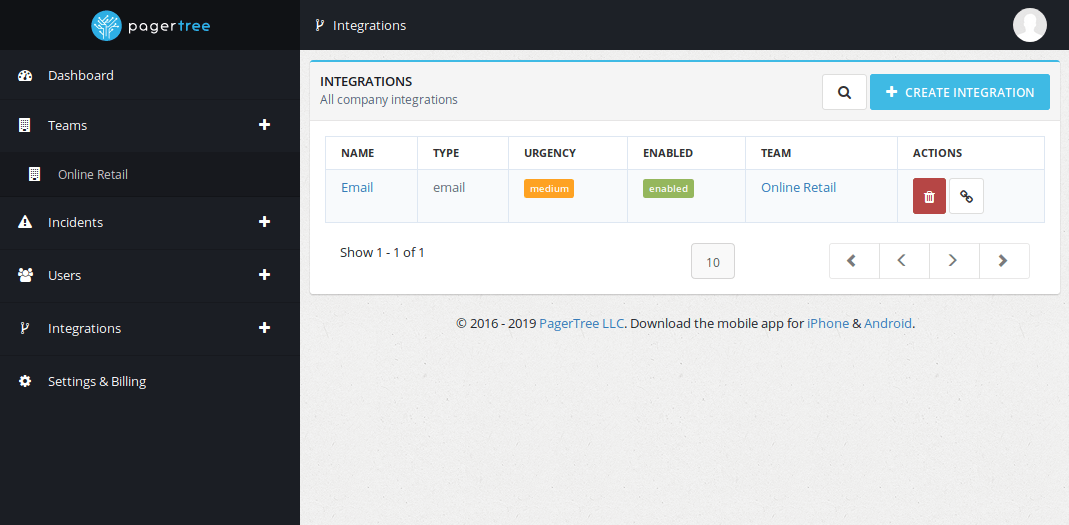Open the page size 10 selector
The image size is (1069, 525).
tap(712, 262)
